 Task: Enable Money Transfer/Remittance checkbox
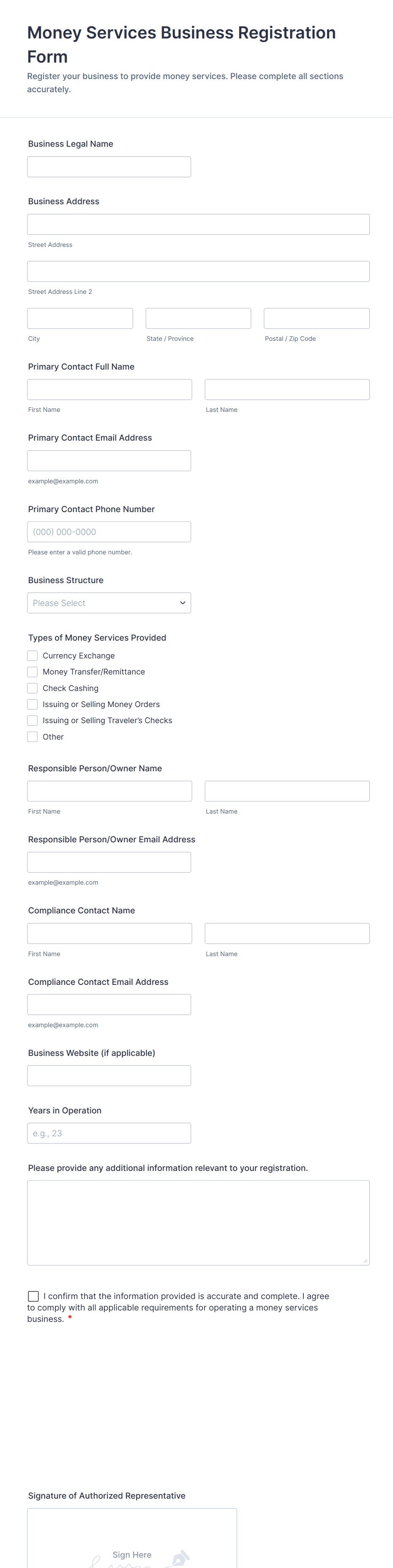pyautogui.click(x=33, y=672)
